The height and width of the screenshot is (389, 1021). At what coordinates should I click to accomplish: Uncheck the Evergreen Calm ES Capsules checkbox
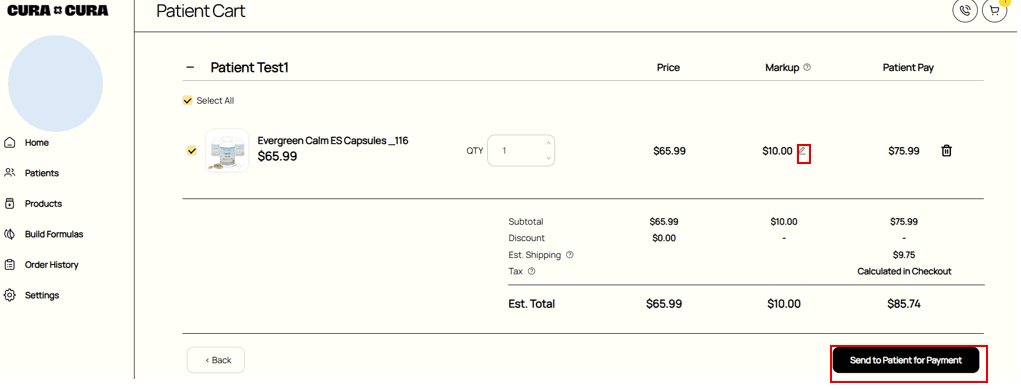coord(191,151)
